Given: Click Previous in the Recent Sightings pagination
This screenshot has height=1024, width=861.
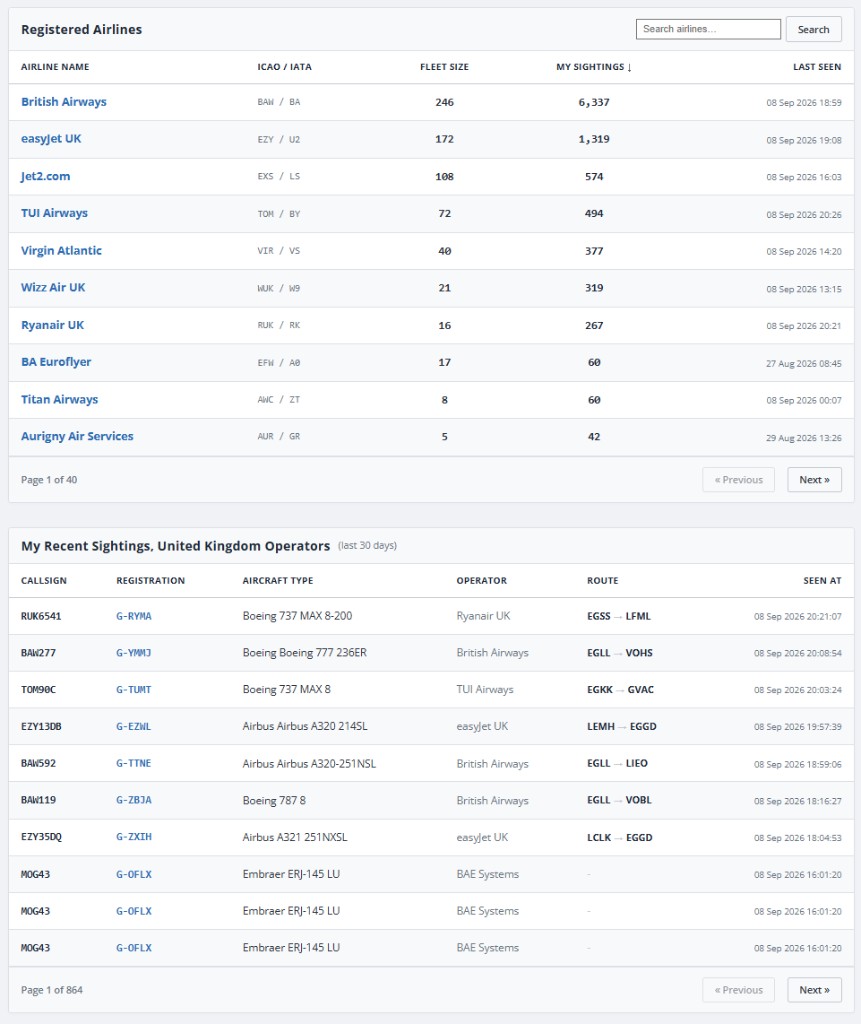Looking at the screenshot, I should click(x=738, y=990).
